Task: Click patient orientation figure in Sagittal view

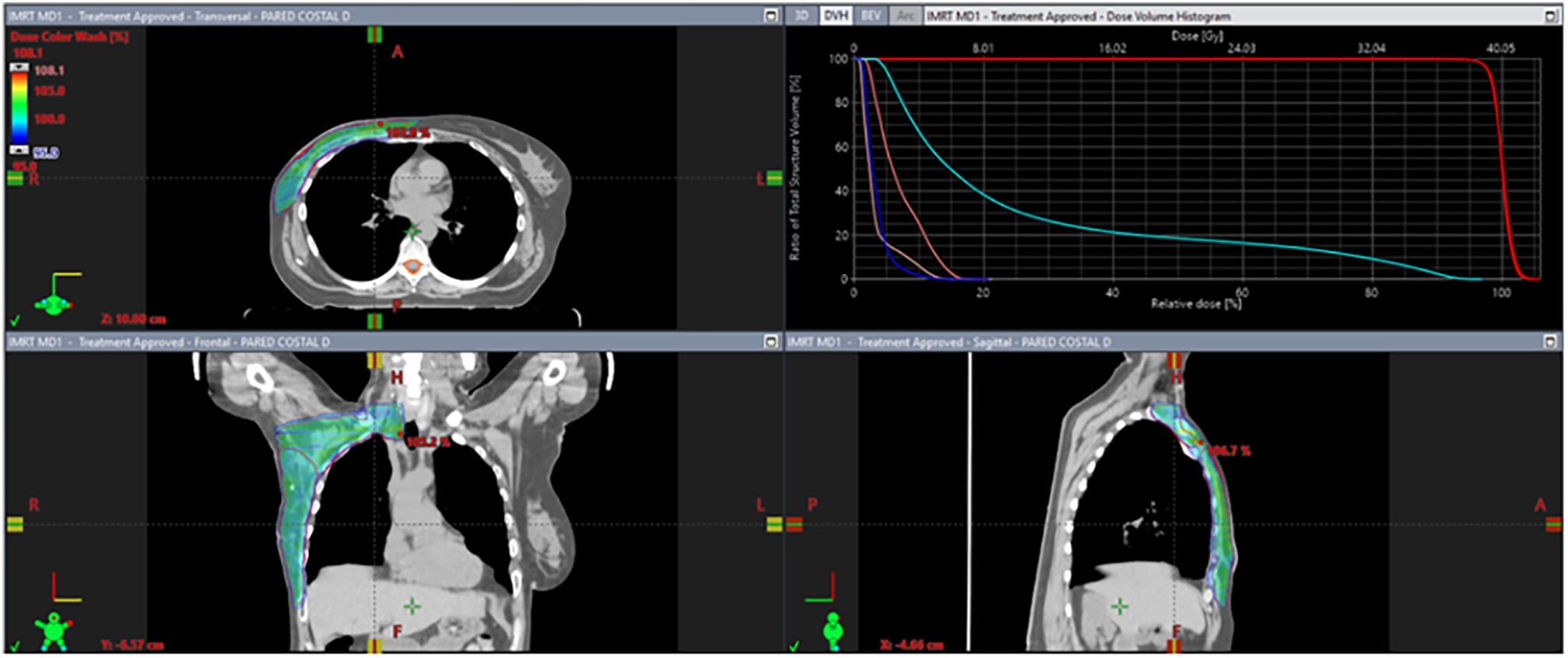Action: (833, 630)
